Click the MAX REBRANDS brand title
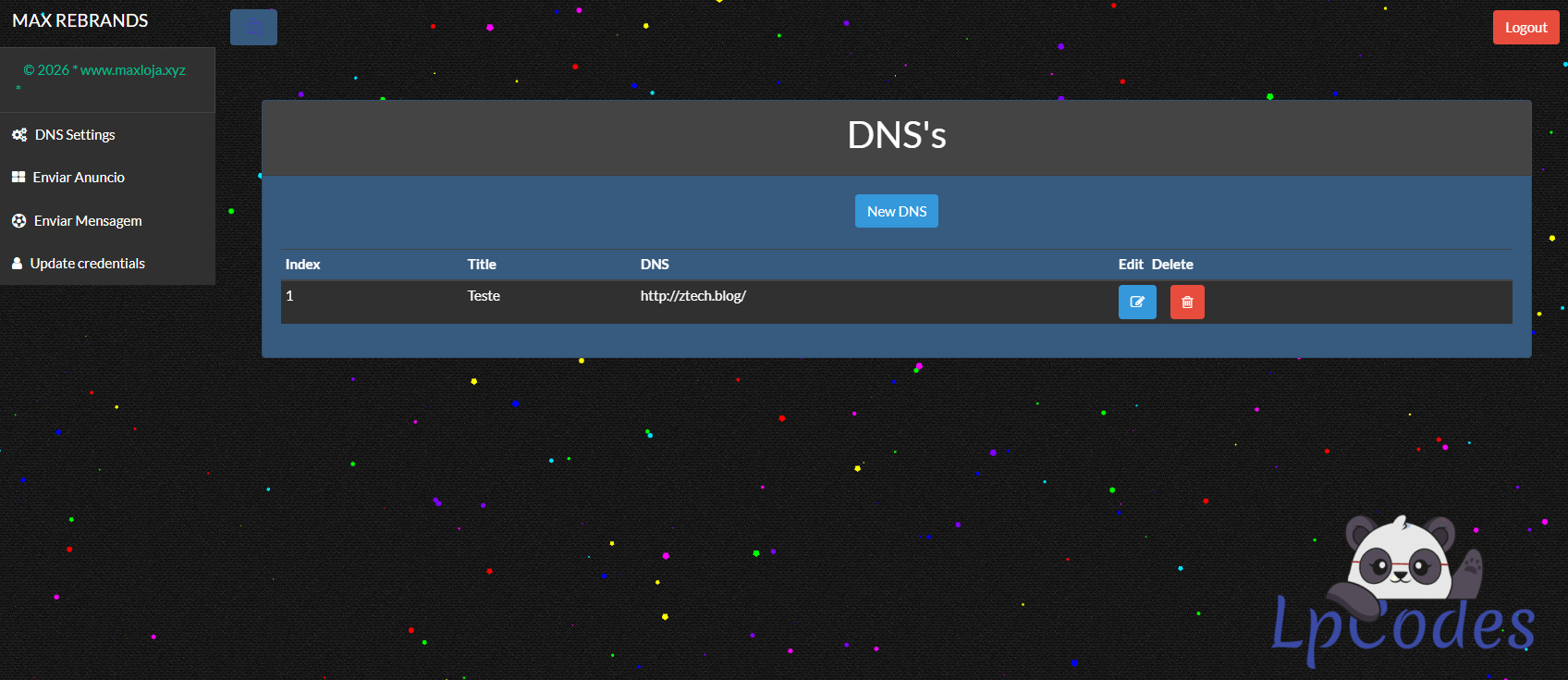The height and width of the screenshot is (680, 1568). pyautogui.click(x=80, y=20)
